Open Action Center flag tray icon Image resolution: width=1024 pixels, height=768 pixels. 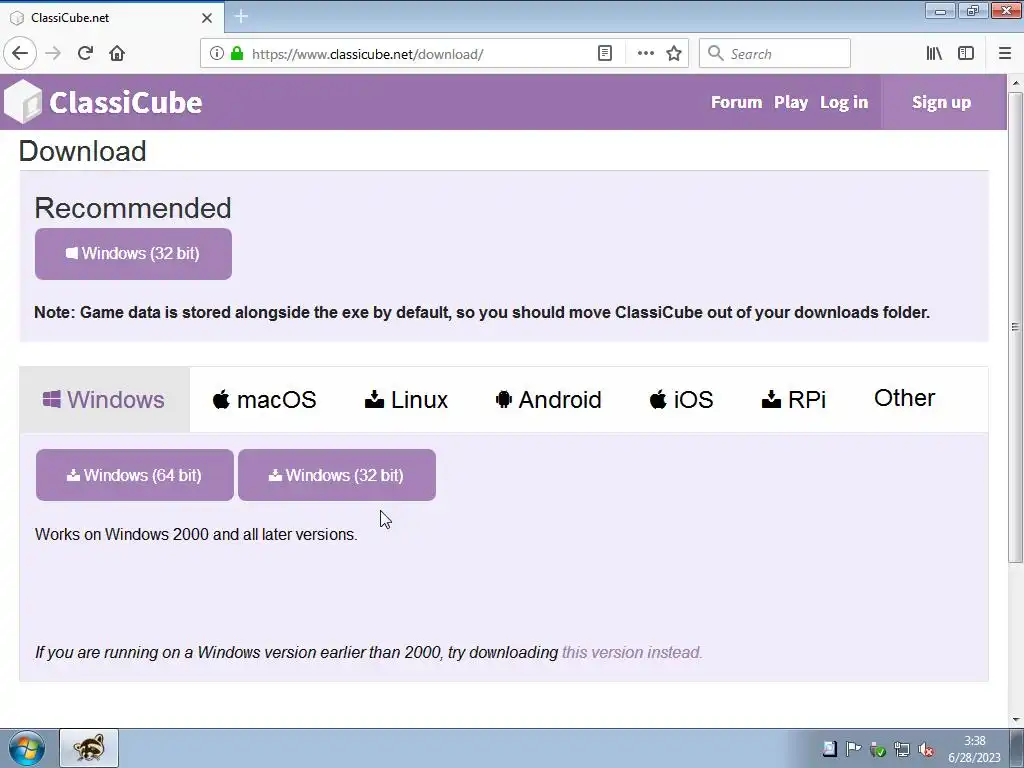pos(853,749)
